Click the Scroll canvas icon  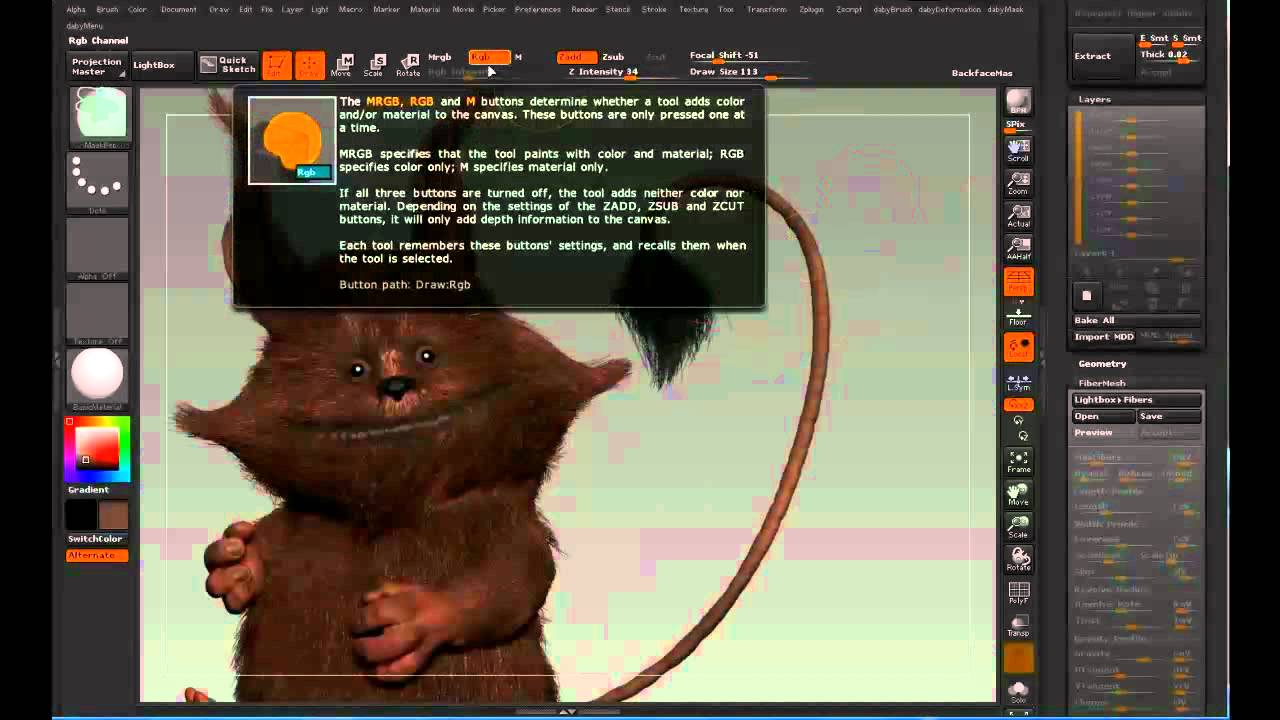point(1018,150)
